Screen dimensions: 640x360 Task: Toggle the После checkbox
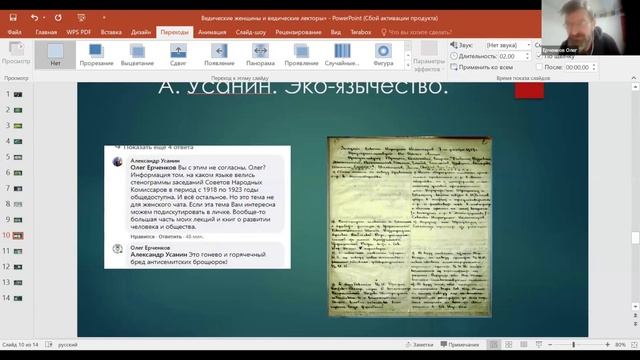pyautogui.click(x=539, y=67)
